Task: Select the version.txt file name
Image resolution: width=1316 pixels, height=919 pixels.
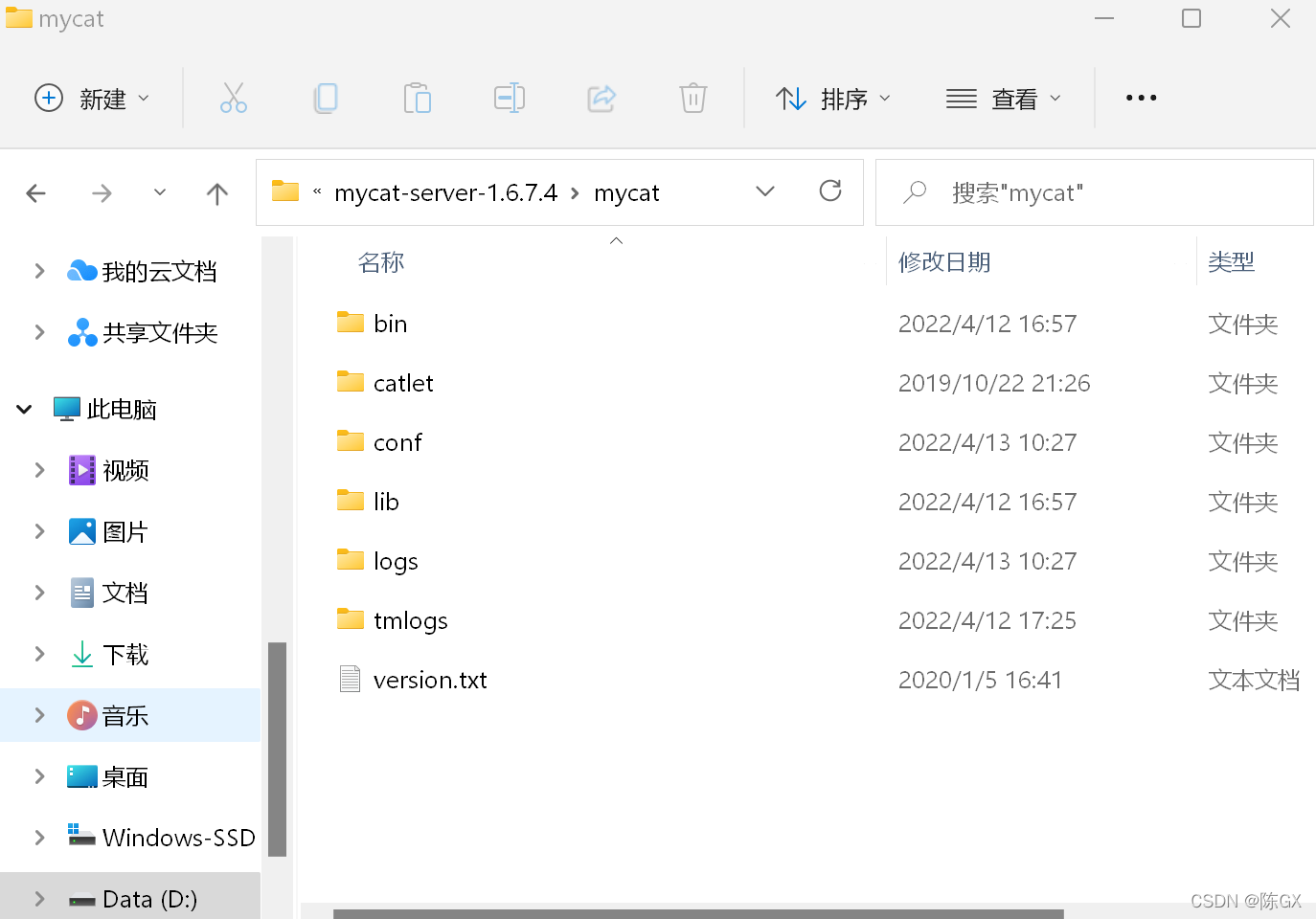Action: 430,680
